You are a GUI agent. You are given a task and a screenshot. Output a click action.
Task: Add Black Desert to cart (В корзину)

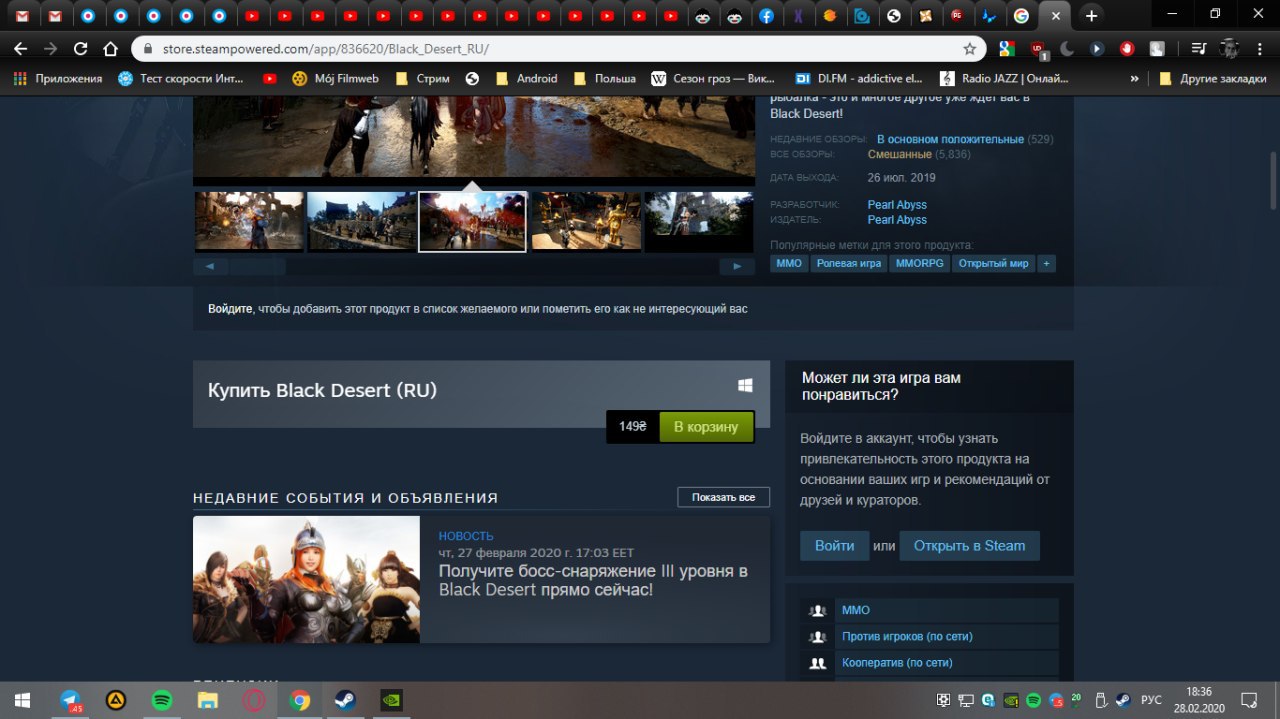pos(706,426)
